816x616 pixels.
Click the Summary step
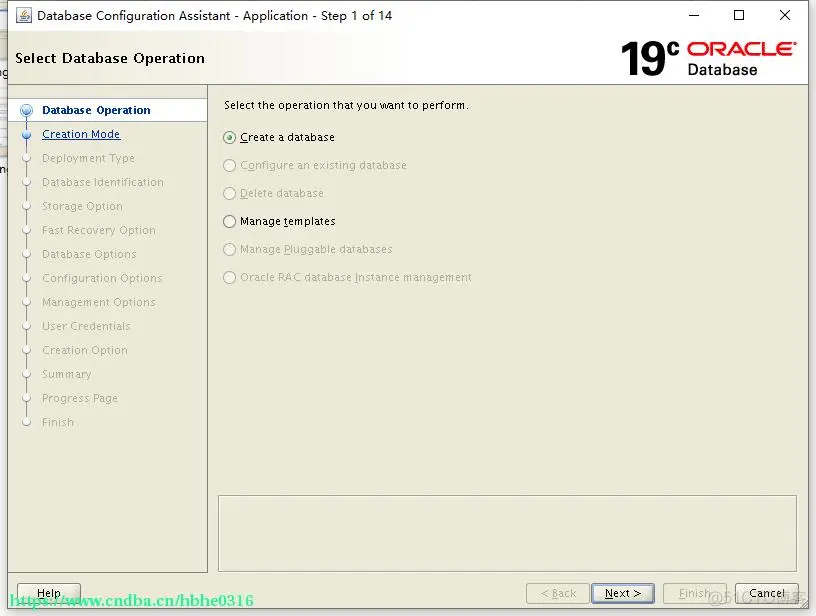click(x=67, y=374)
